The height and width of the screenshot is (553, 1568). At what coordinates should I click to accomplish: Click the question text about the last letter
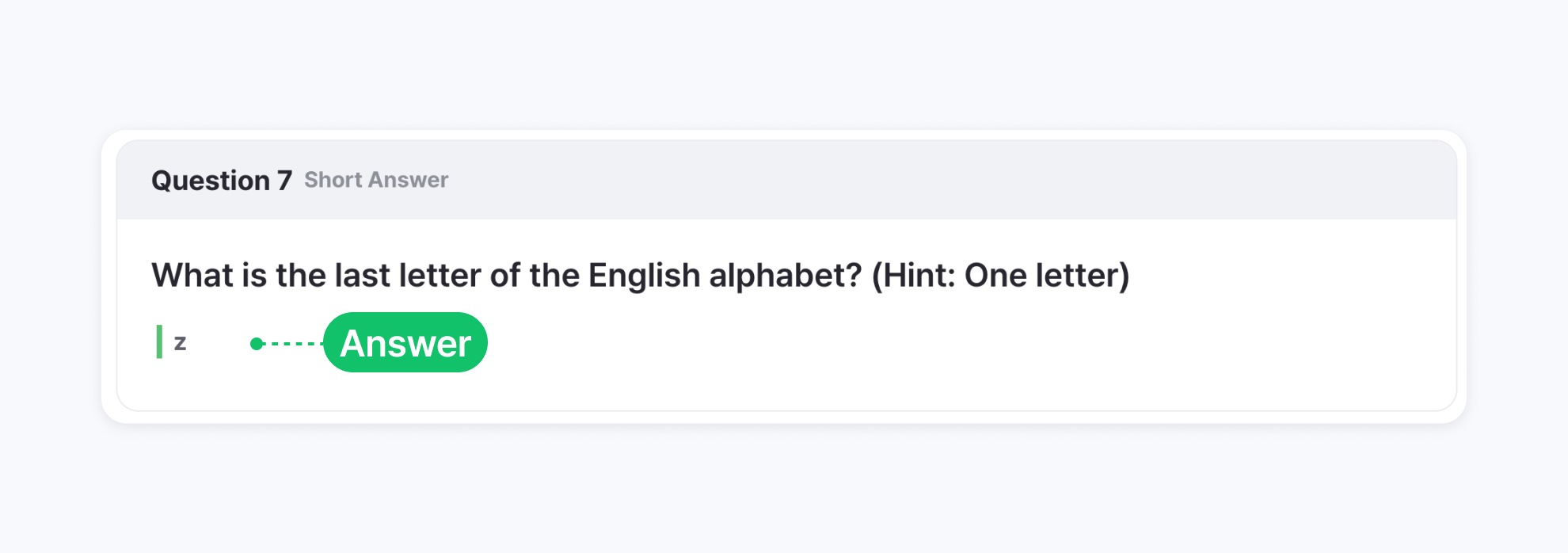507,276
